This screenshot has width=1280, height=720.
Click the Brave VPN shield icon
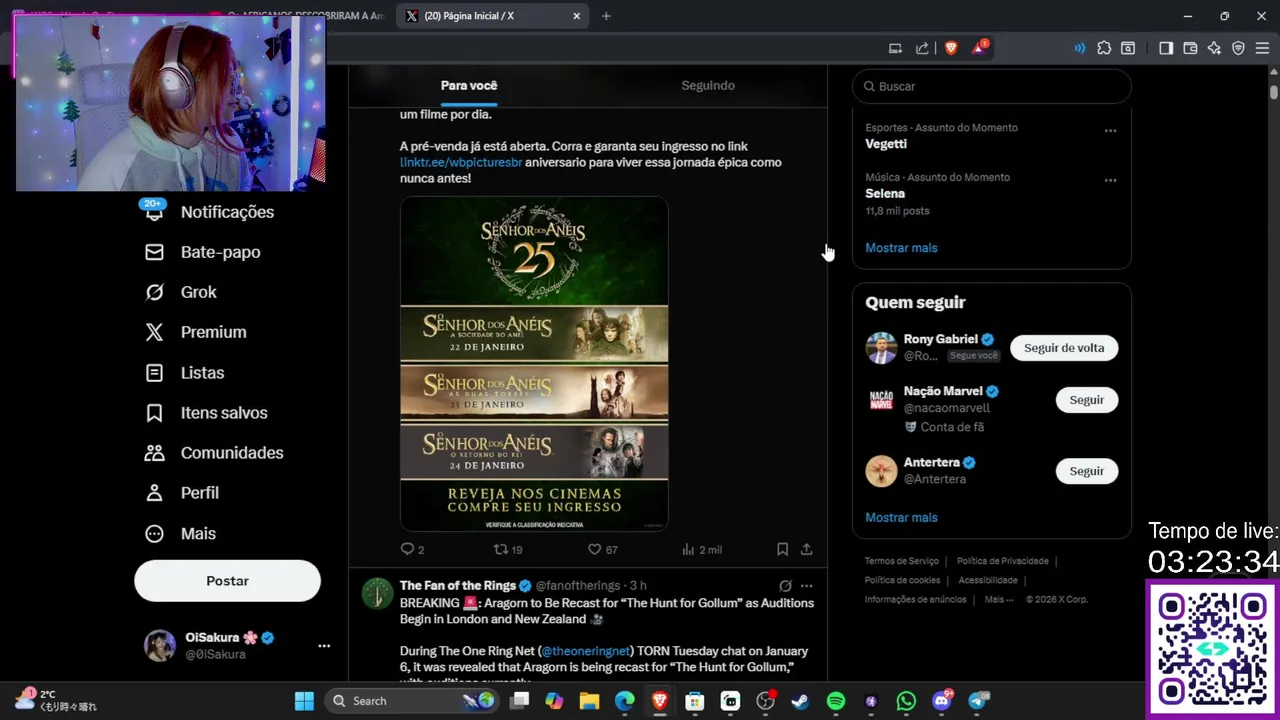click(x=1238, y=48)
